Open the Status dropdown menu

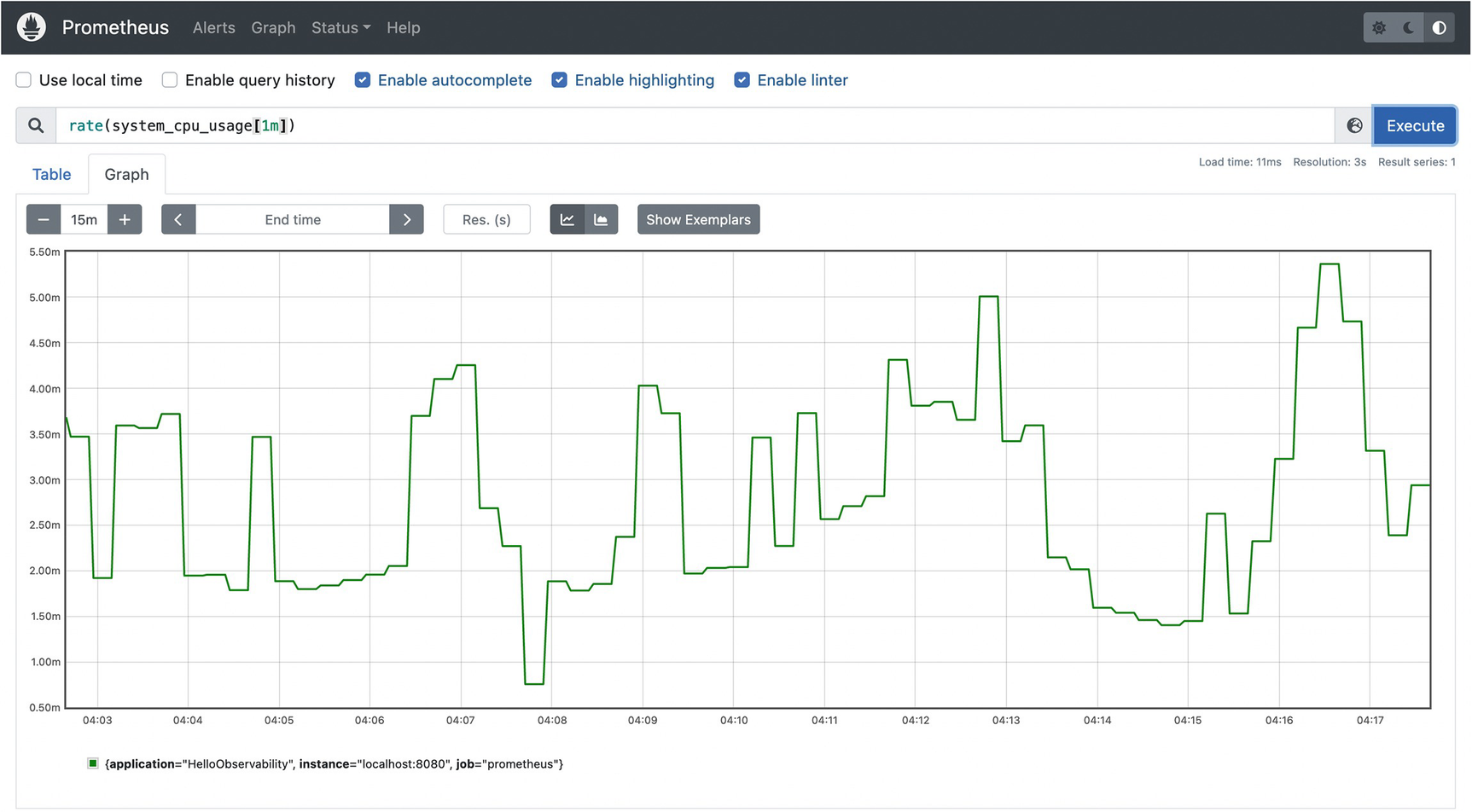click(340, 27)
